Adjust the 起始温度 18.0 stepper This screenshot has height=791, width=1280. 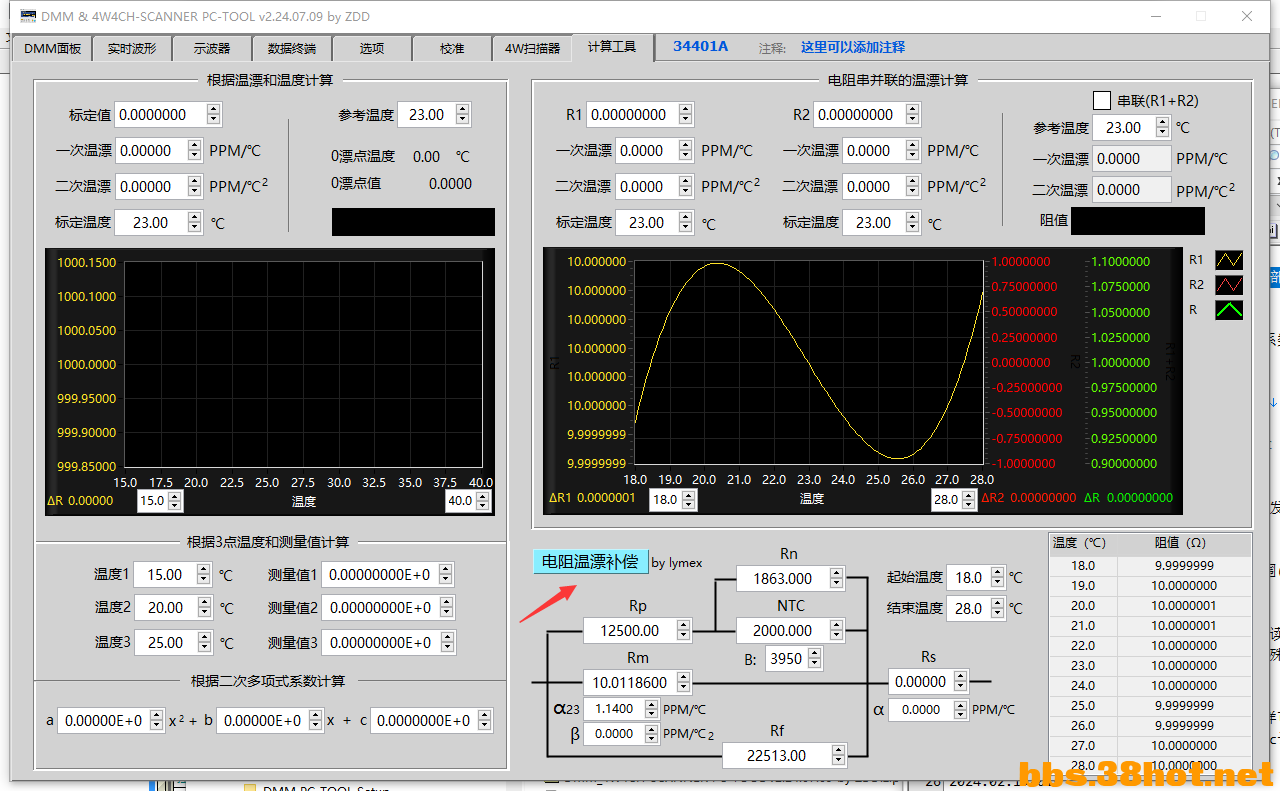996,578
